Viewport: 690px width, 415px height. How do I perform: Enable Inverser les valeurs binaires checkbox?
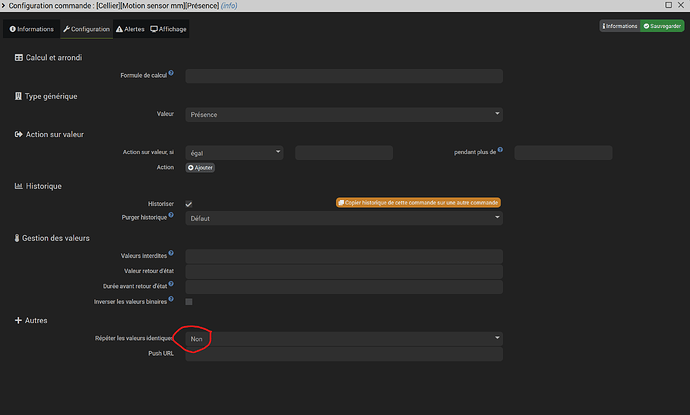(189, 302)
